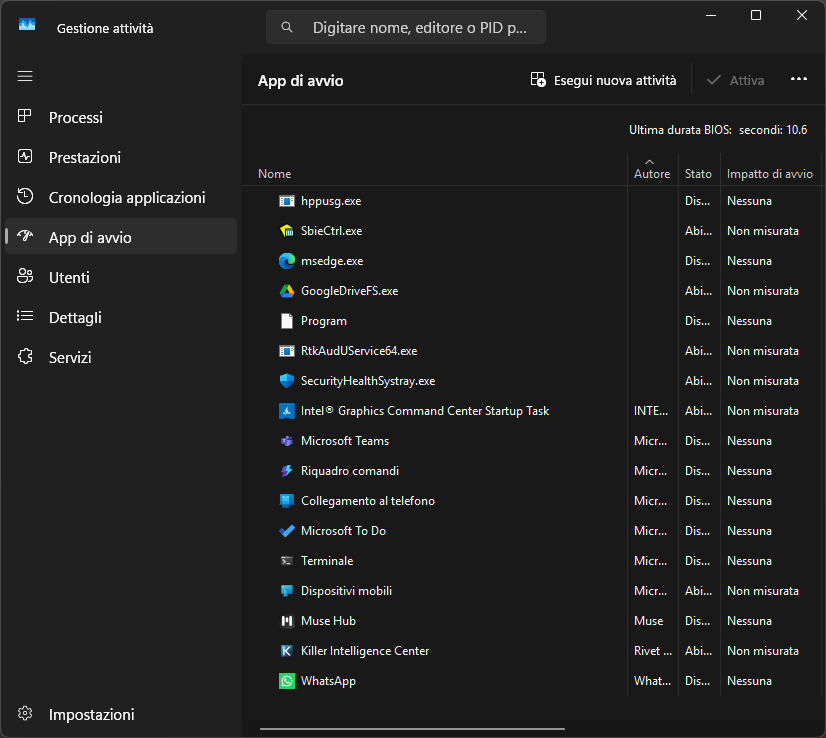Click the Processi grid icon
The image size is (826, 738).
pyautogui.click(x=25, y=116)
